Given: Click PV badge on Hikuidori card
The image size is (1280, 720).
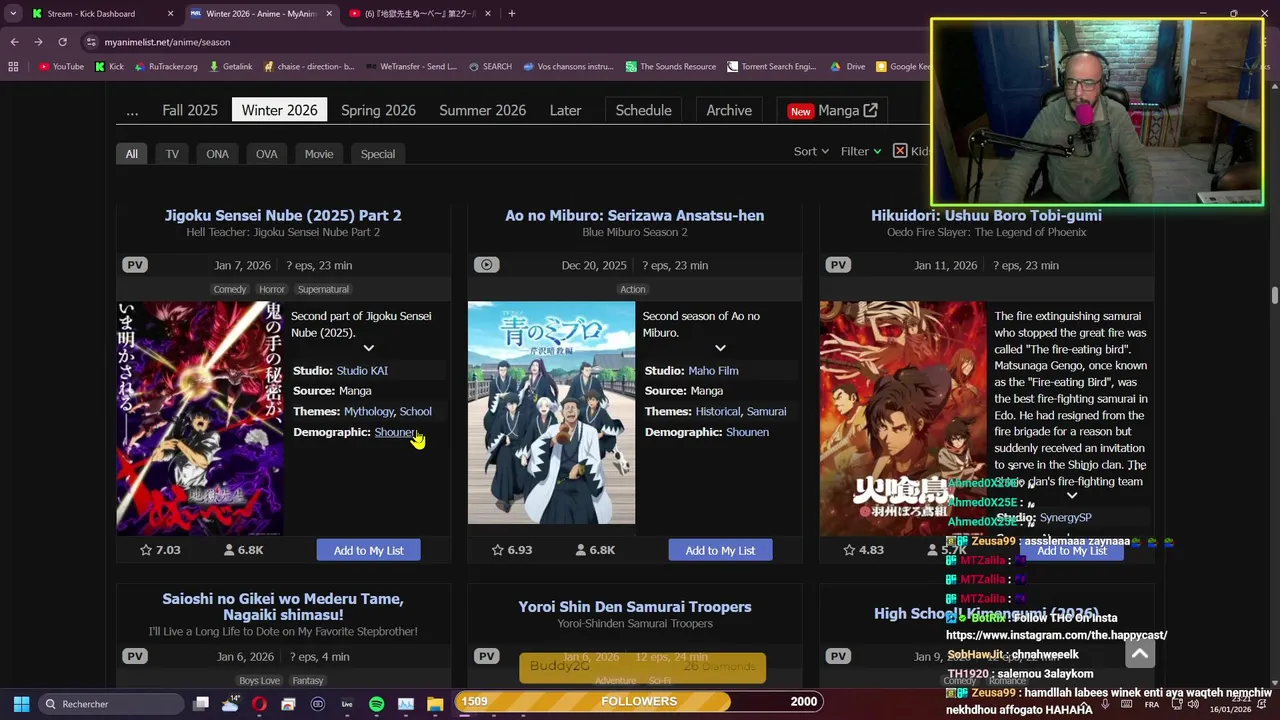Looking at the screenshot, I should [x=838, y=265].
